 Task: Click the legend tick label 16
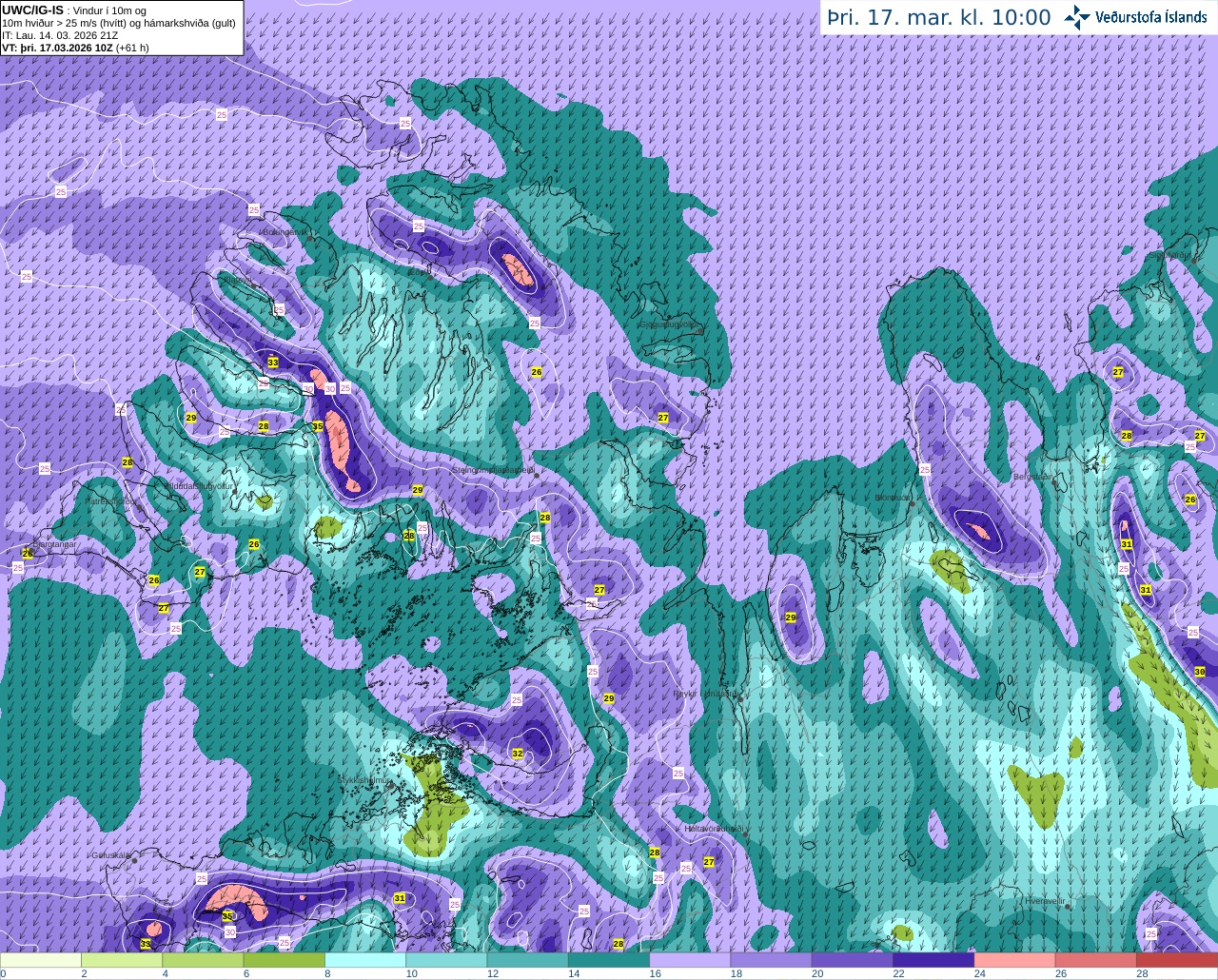tap(655, 973)
